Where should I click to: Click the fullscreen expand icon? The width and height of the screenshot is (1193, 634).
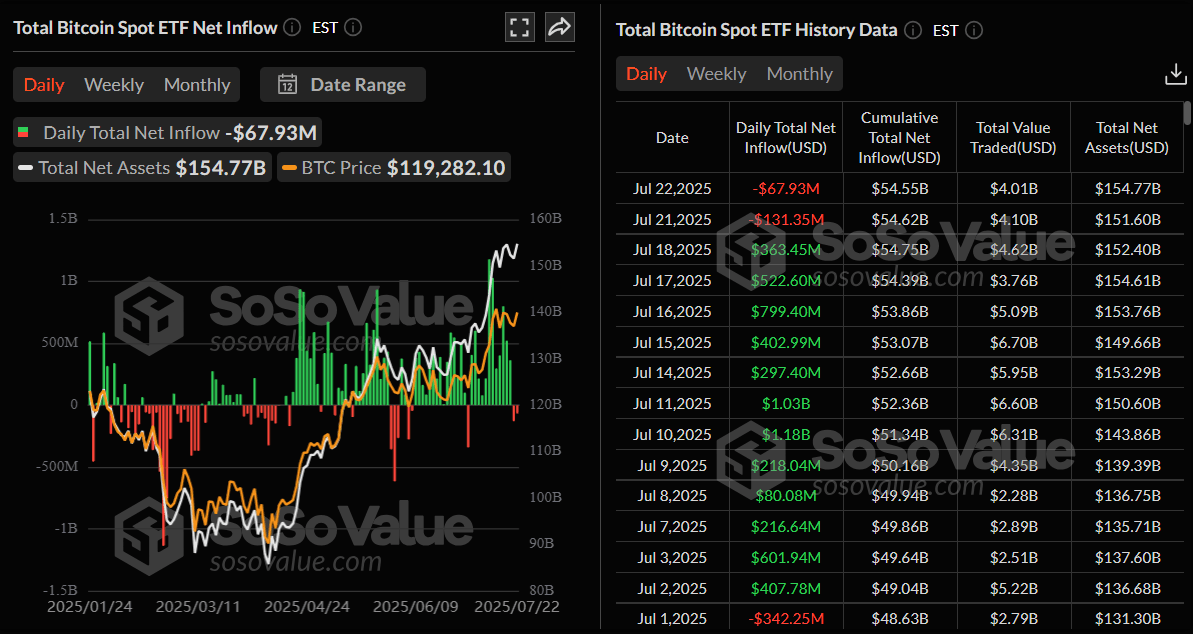pos(519,27)
